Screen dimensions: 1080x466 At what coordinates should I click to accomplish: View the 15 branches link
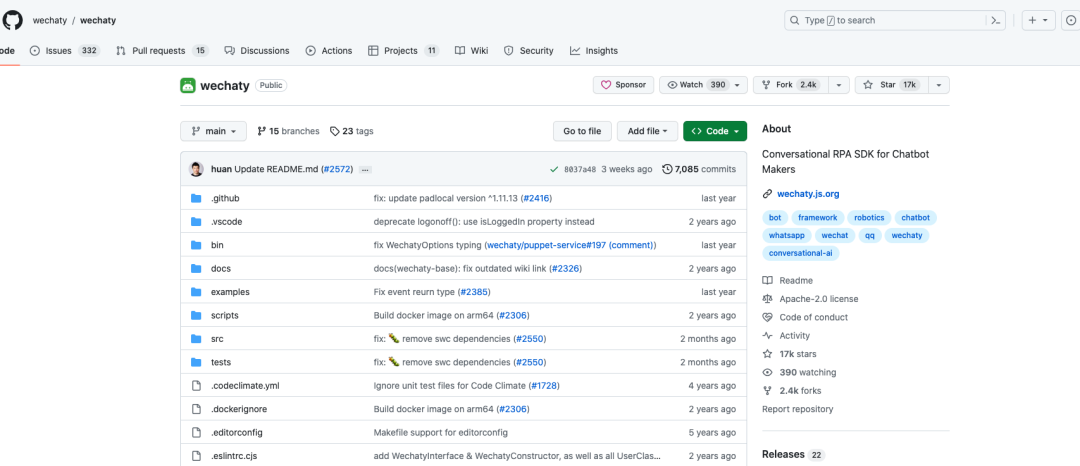click(288, 131)
